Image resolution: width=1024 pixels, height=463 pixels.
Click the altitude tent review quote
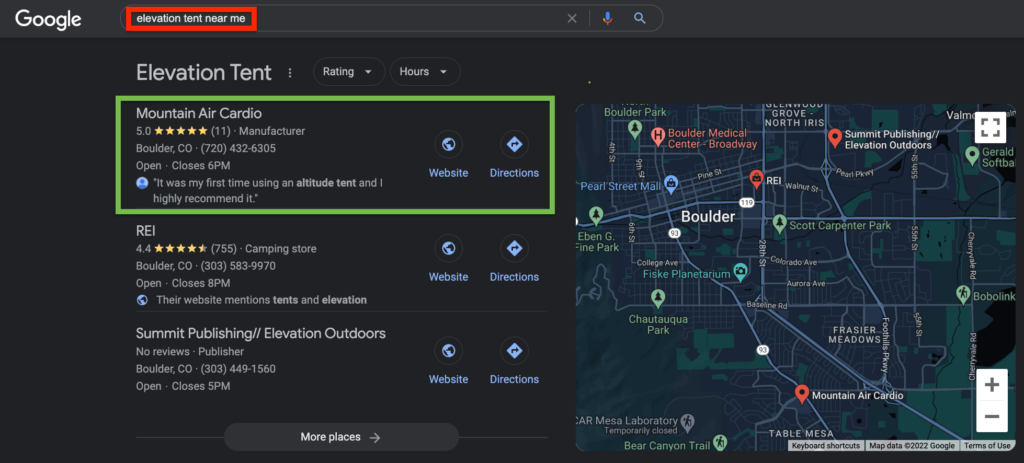pyautogui.click(x=268, y=190)
